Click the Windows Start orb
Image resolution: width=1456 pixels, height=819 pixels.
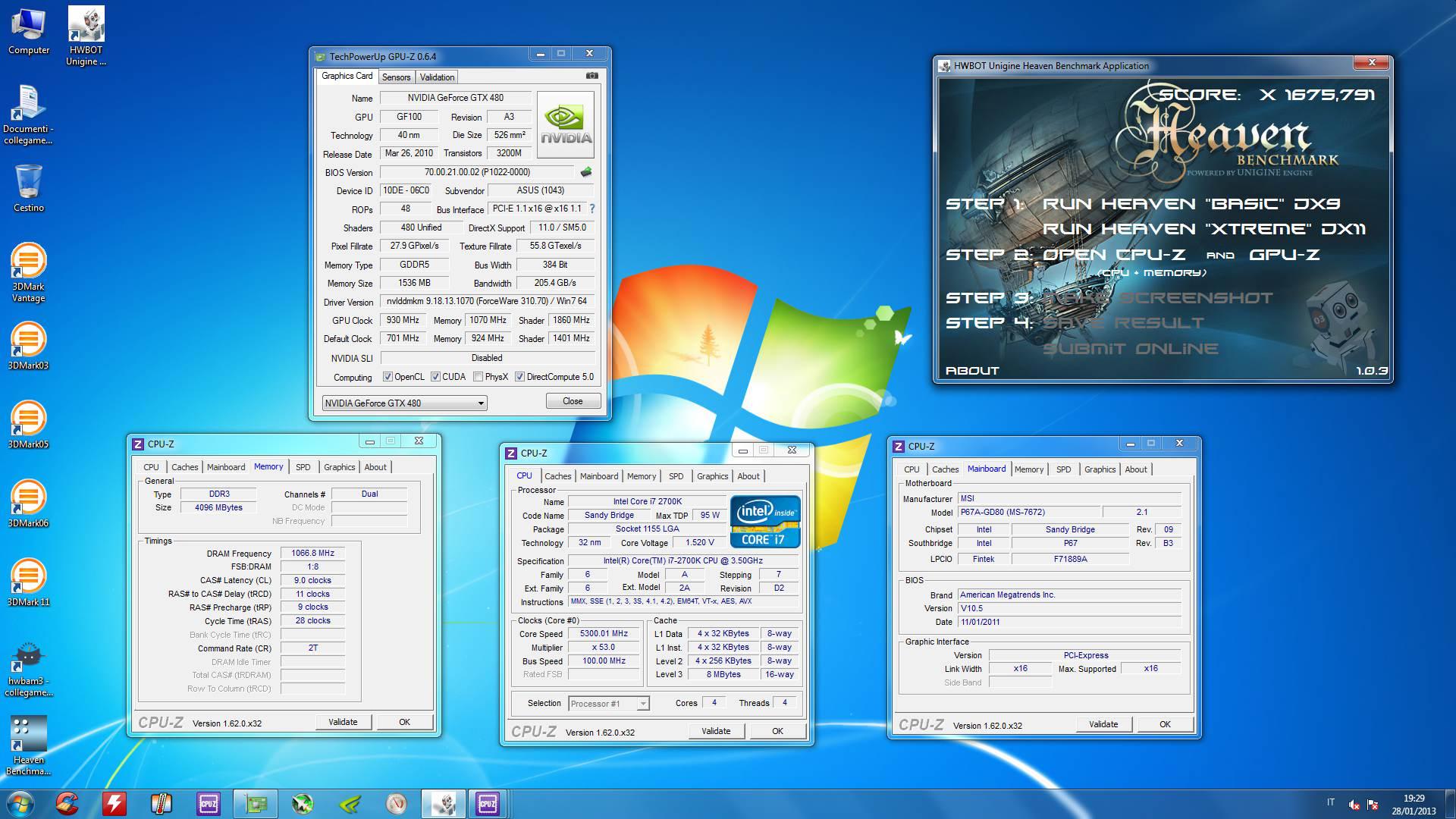click(x=20, y=804)
